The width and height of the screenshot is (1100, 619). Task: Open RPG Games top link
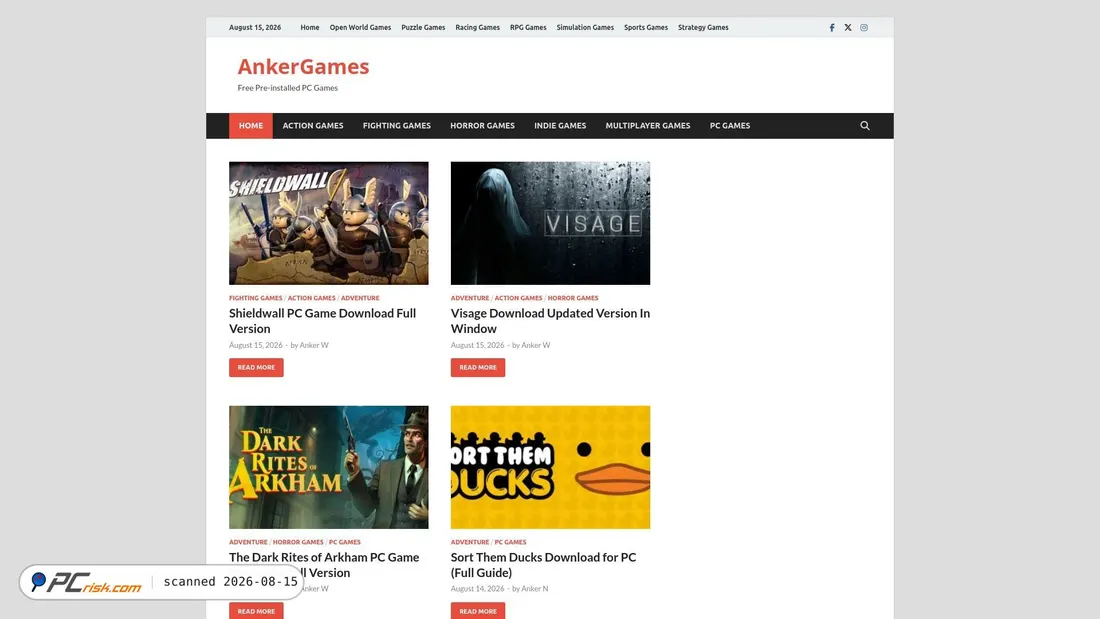pyautogui.click(x=528, y=27)
